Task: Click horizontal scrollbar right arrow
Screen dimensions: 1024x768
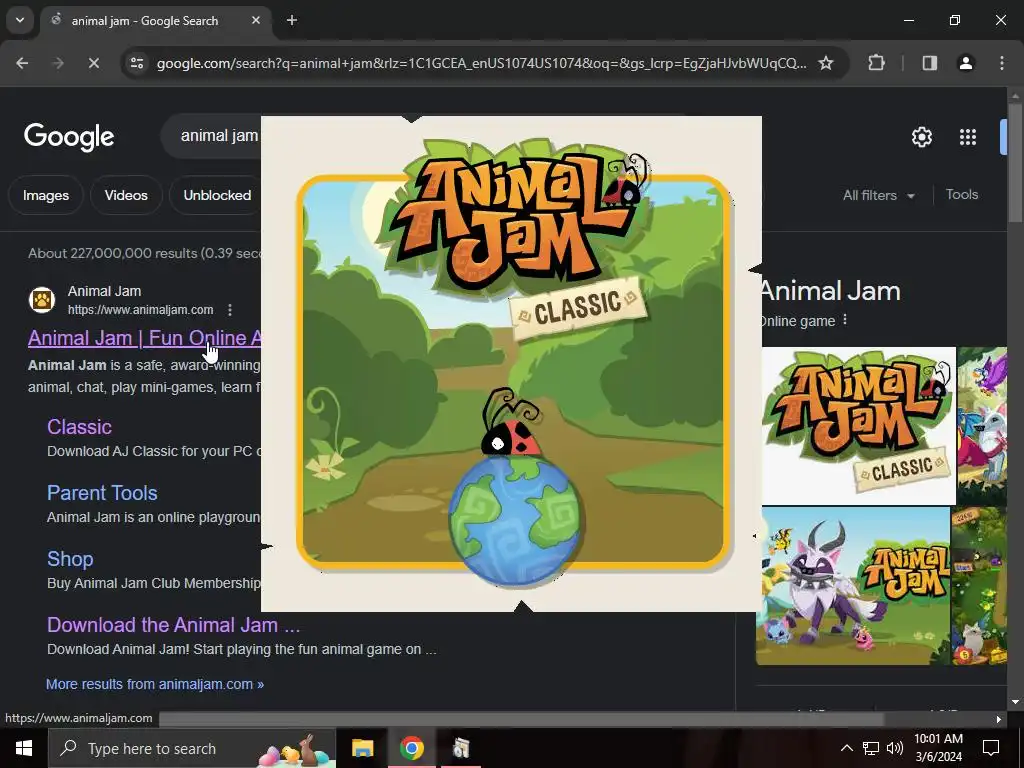Action: 998,719
